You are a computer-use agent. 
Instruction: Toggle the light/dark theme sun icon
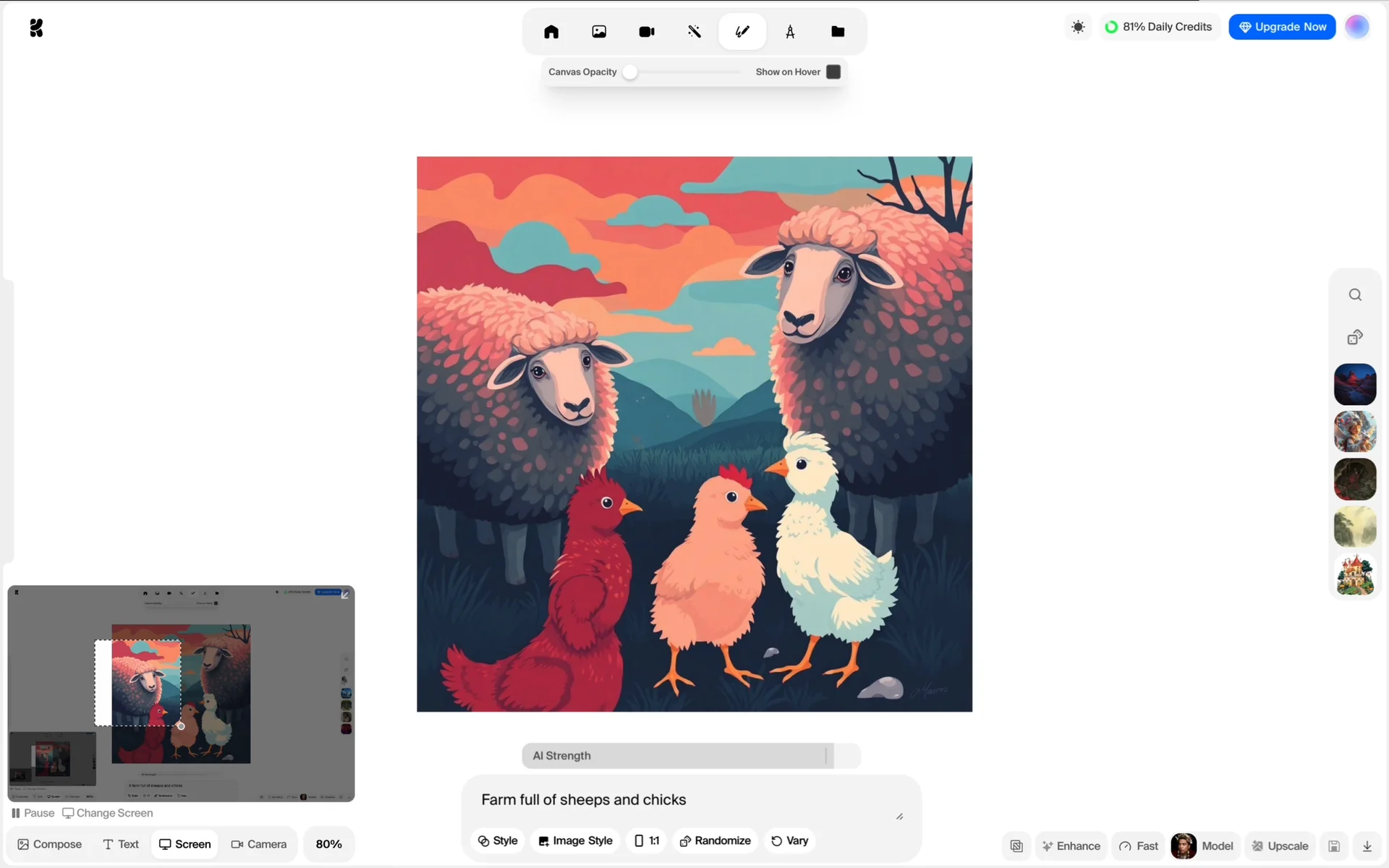pyautogui.click(x=1078, y=27)
